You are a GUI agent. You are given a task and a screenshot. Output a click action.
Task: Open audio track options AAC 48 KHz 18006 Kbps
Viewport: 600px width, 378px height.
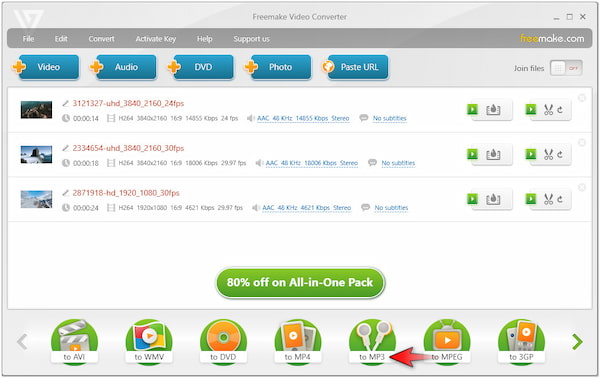[x=312, y=163]
